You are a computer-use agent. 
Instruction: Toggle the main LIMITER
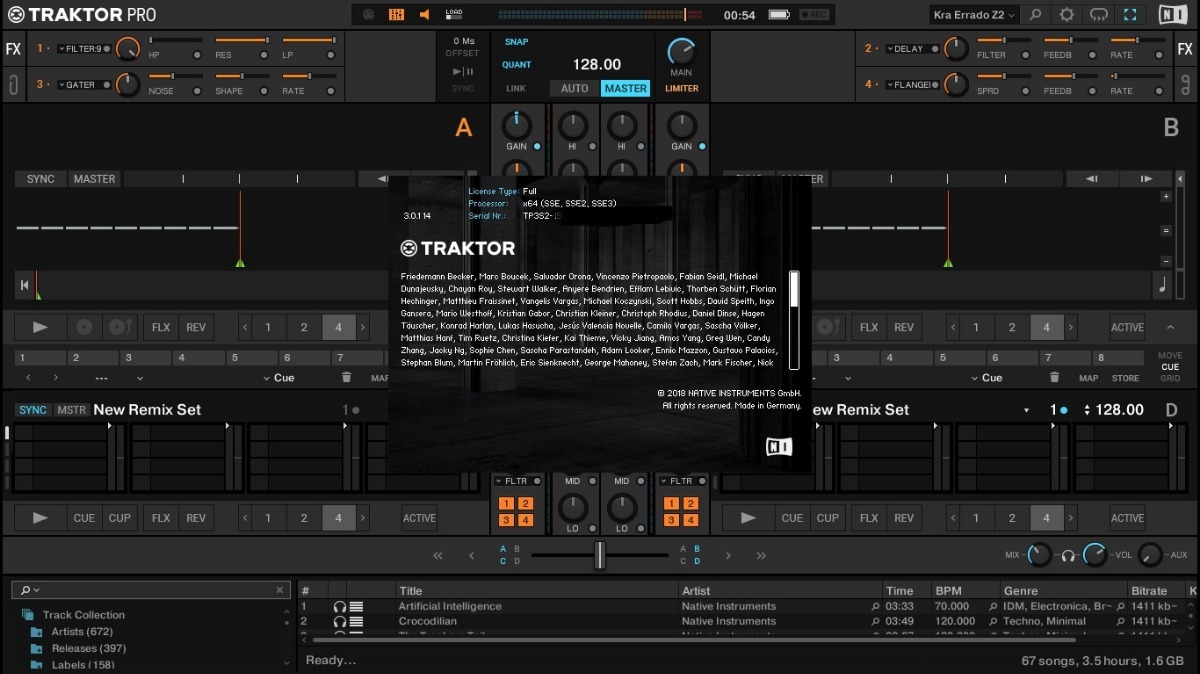681,88
